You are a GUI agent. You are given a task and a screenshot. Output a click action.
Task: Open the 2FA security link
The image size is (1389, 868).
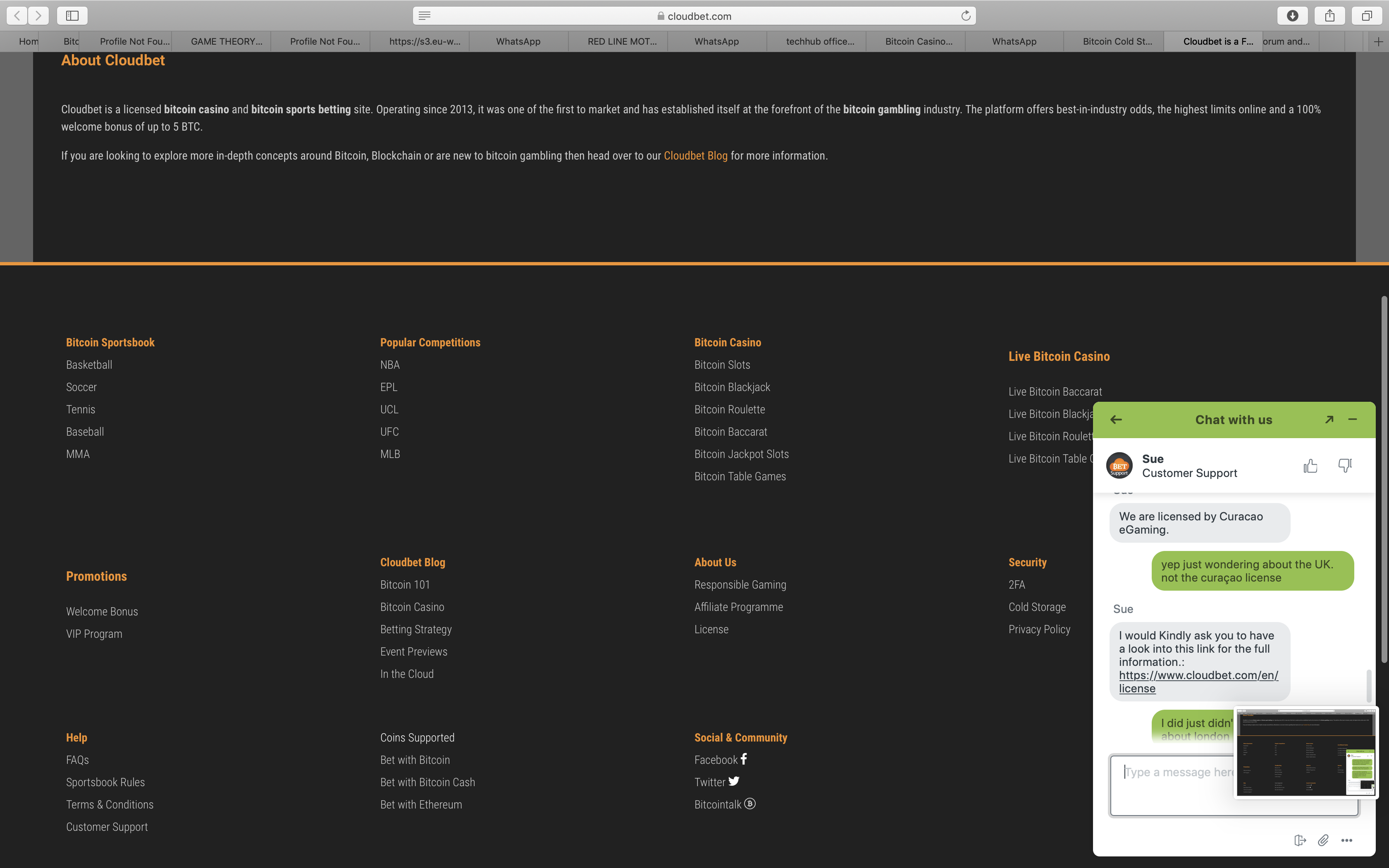[1017, 584]
